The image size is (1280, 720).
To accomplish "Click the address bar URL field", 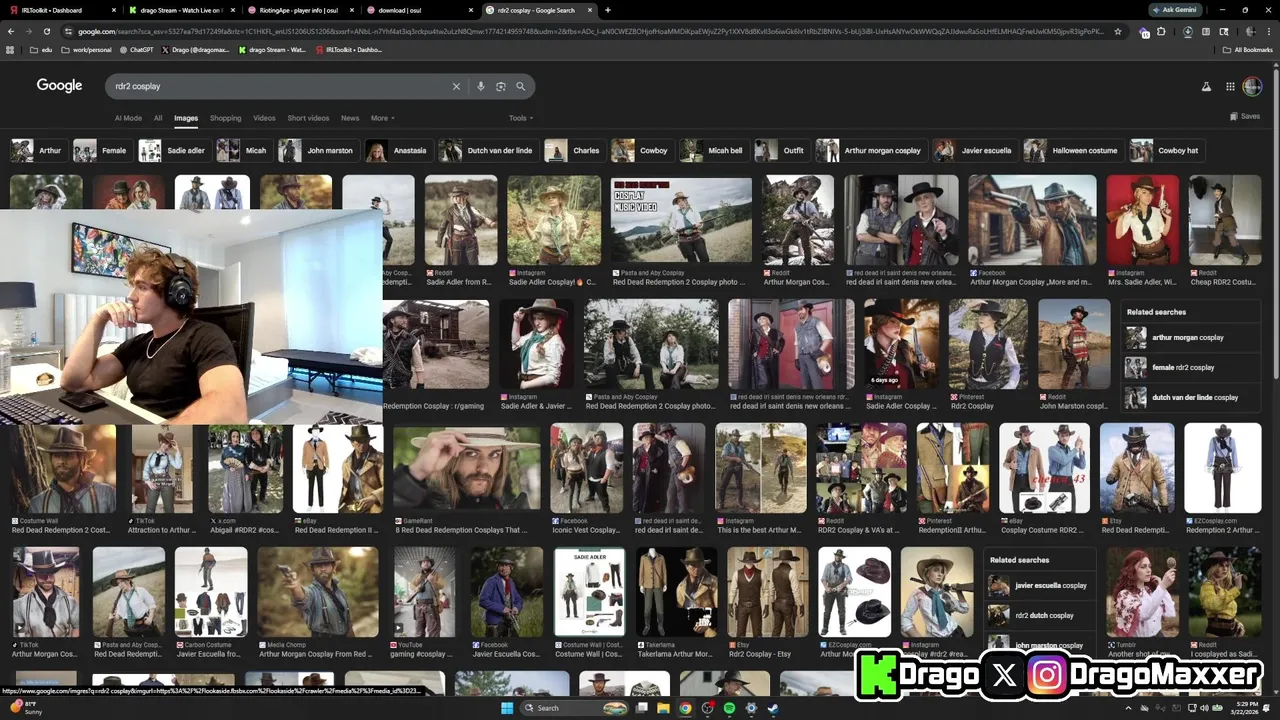I will coord(590,31).
